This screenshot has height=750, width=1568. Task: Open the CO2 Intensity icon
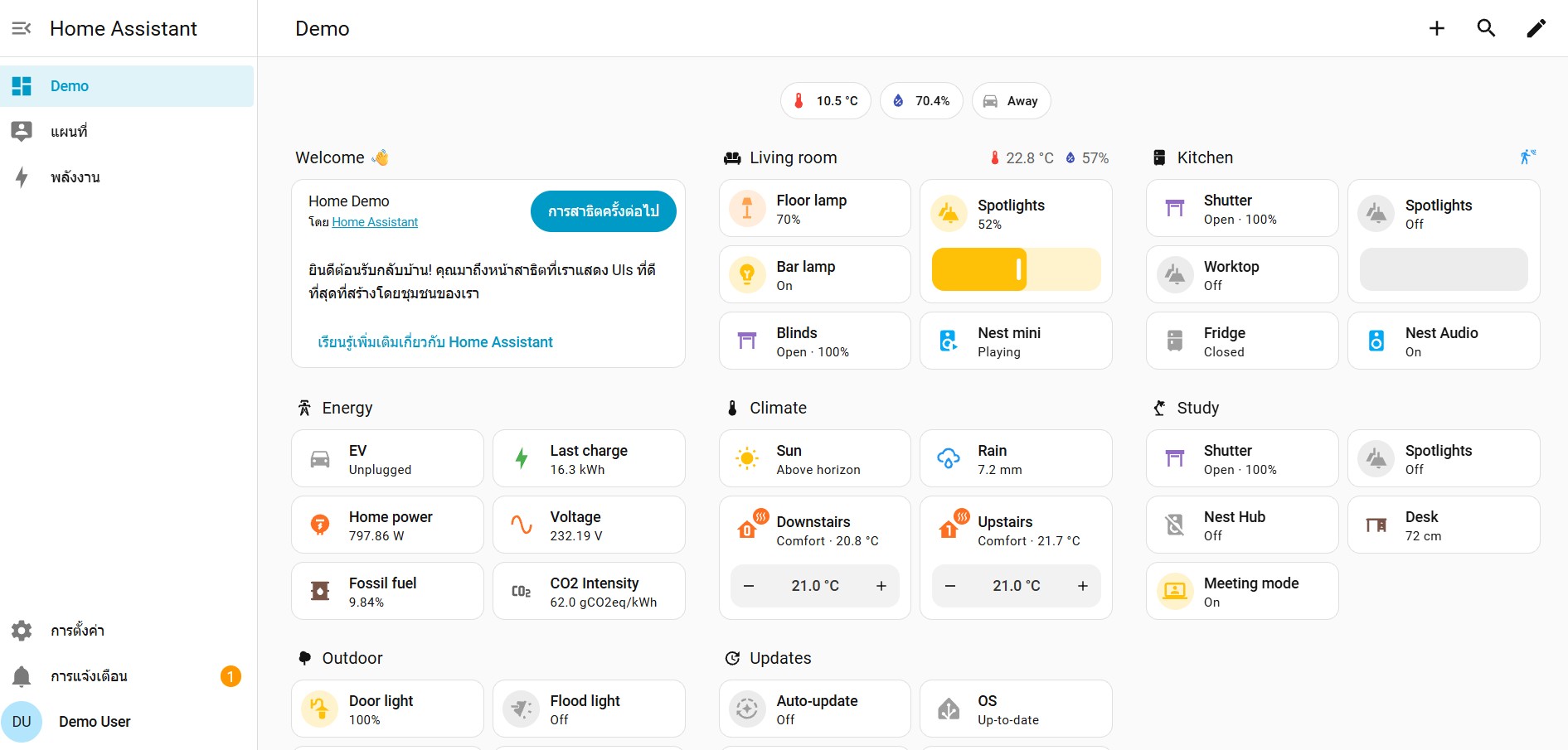tap(521, 591)
